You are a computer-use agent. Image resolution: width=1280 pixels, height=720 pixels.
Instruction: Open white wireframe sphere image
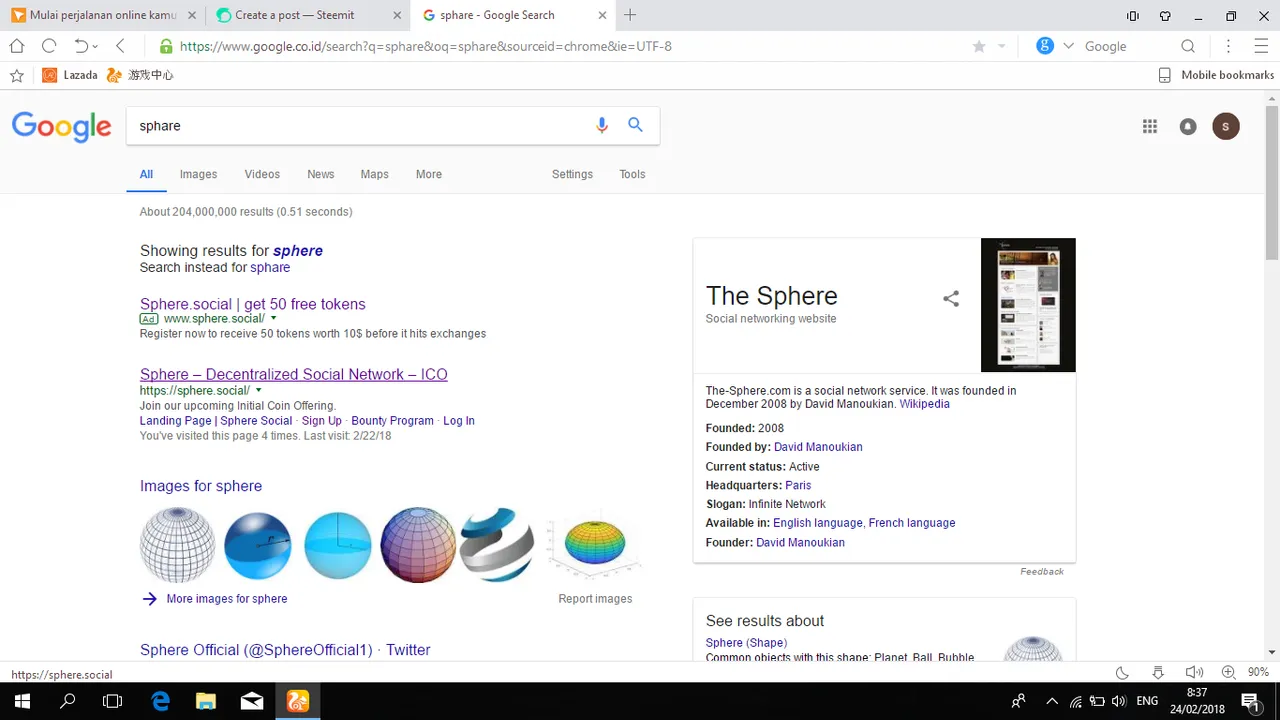click(x=178, y=545)
